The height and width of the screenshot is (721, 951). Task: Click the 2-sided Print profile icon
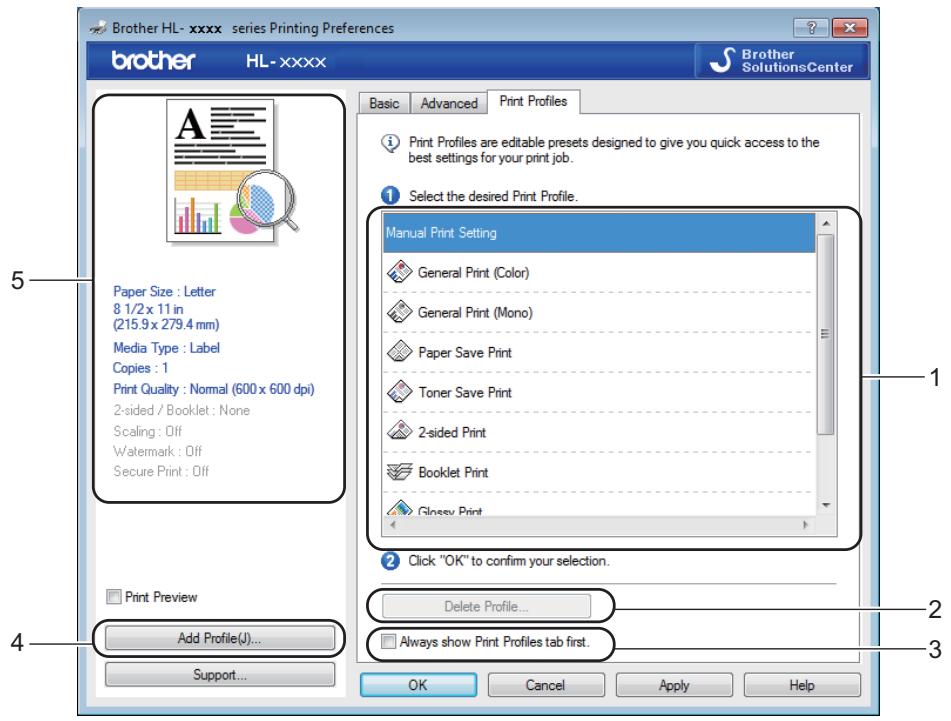point(400,432)
